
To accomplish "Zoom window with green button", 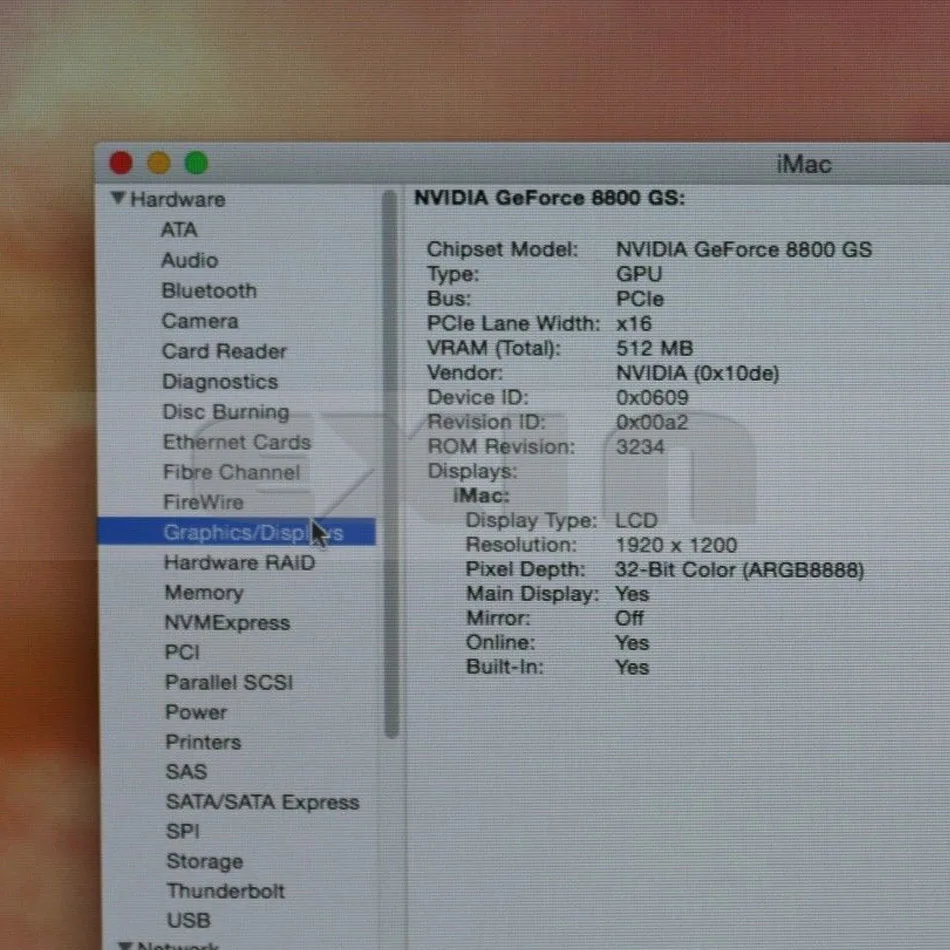I will click(x=196, y=162).
